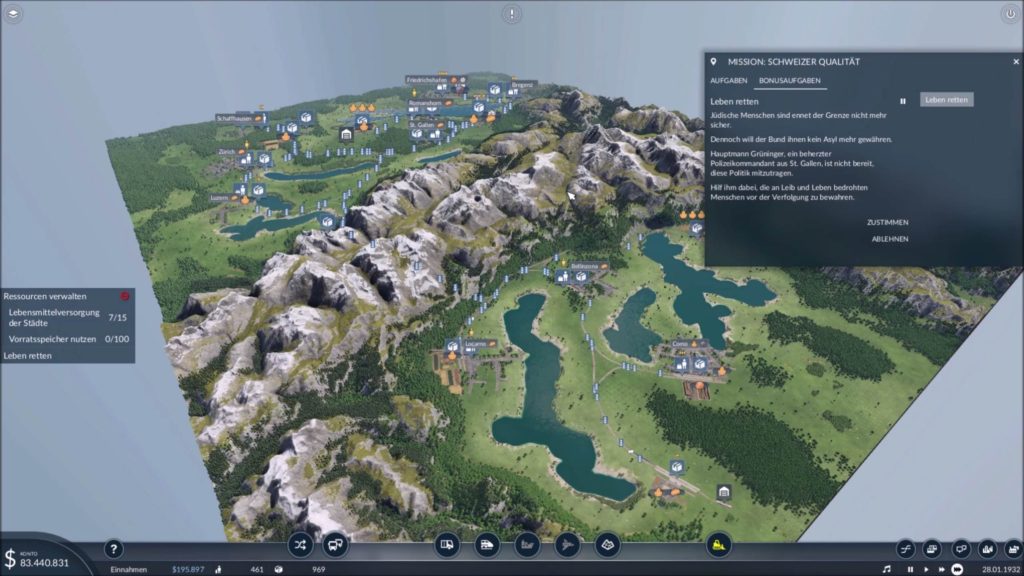
Task: Open the map layers icon
Action: tap(13, 13)
